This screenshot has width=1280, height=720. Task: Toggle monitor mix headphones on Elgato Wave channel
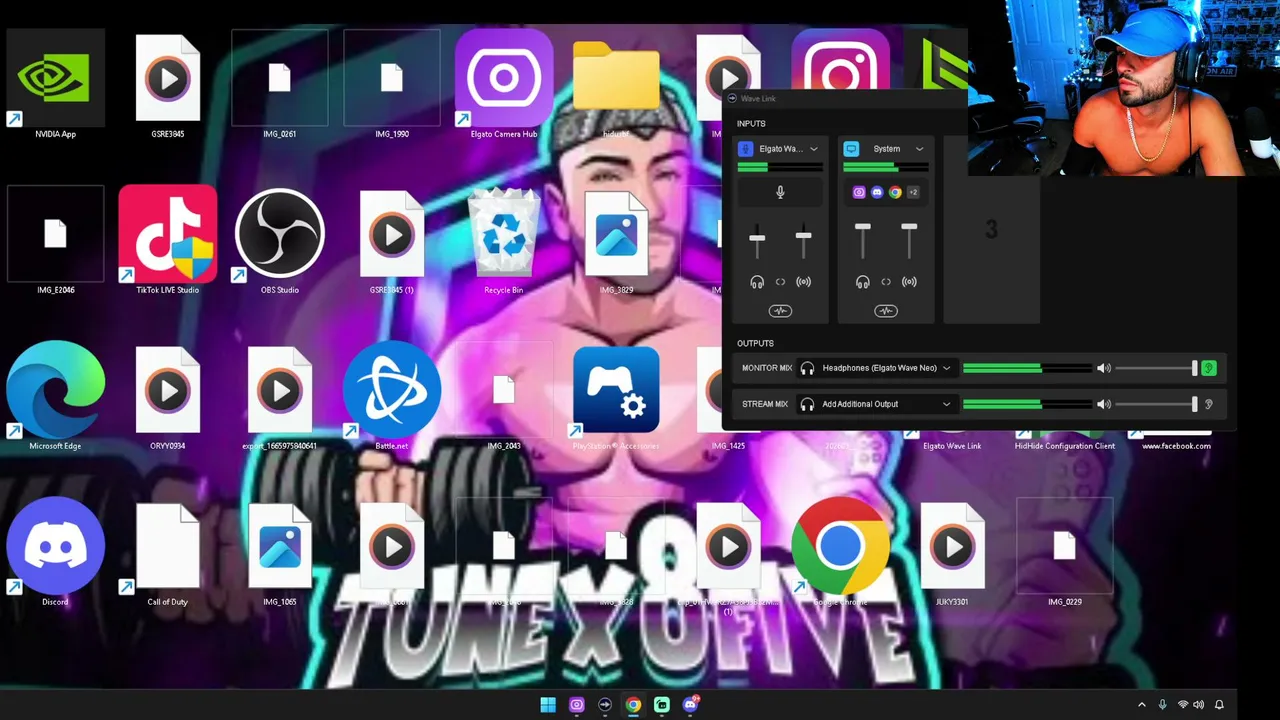pos(757,282)
